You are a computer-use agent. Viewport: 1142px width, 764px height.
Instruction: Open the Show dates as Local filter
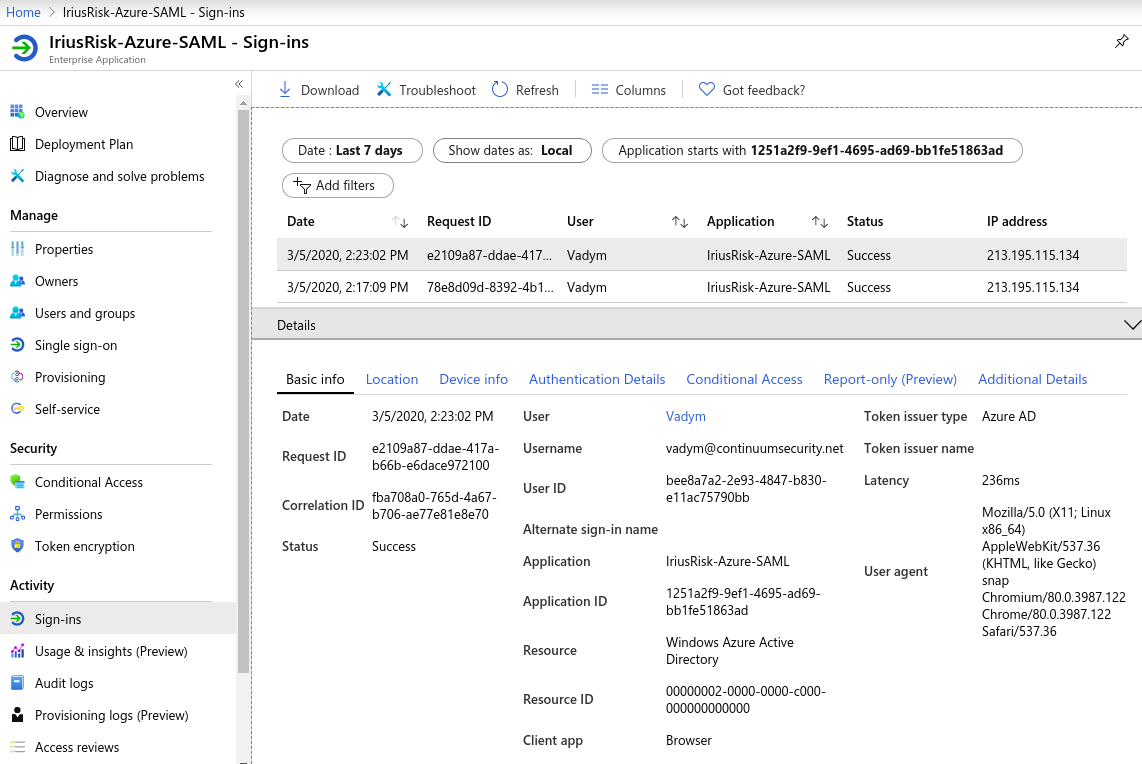pos(512,151)
